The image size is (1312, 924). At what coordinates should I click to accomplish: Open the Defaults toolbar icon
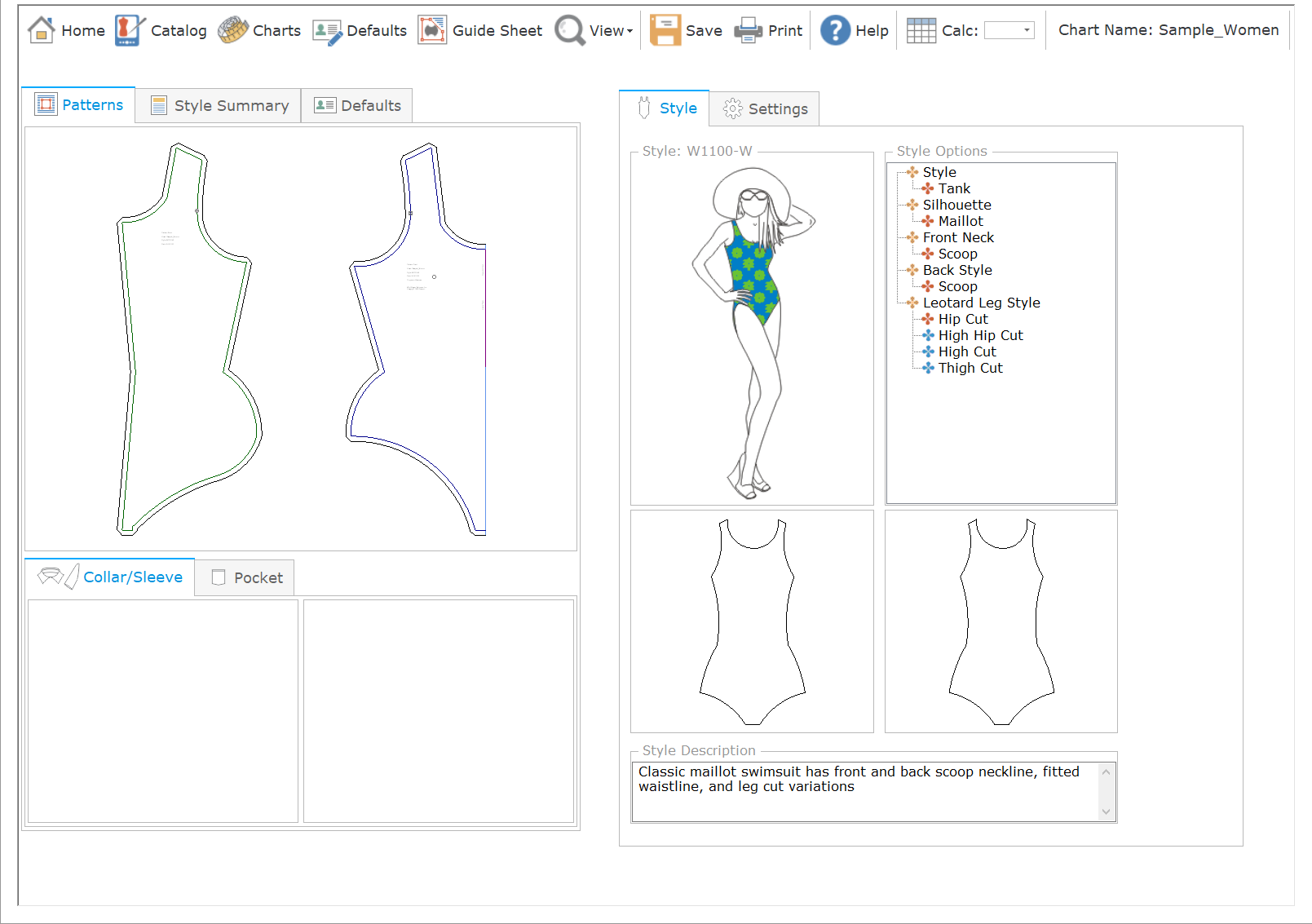(x=327, y=30)
